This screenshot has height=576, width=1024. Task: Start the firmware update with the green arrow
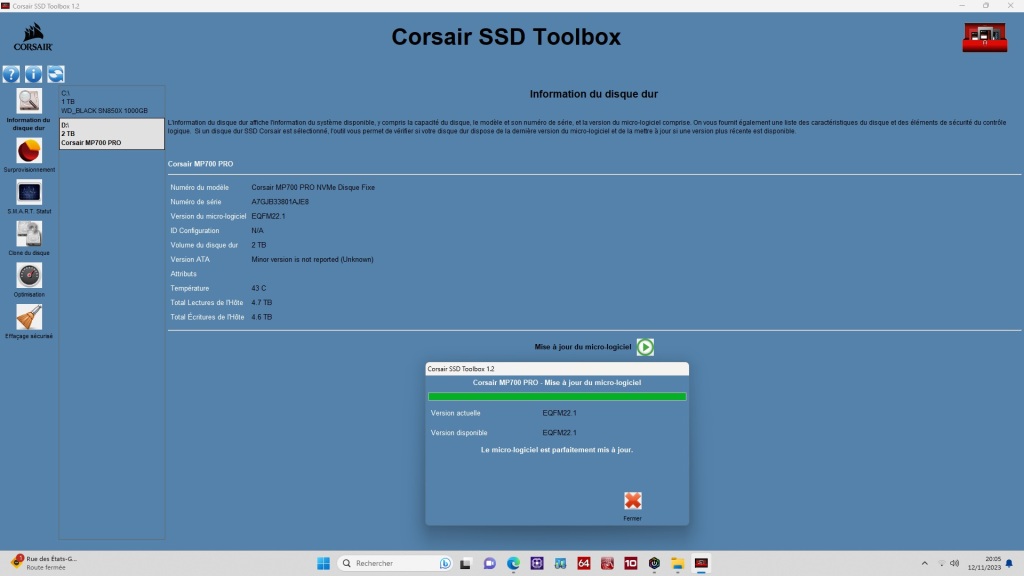[647, 347]
